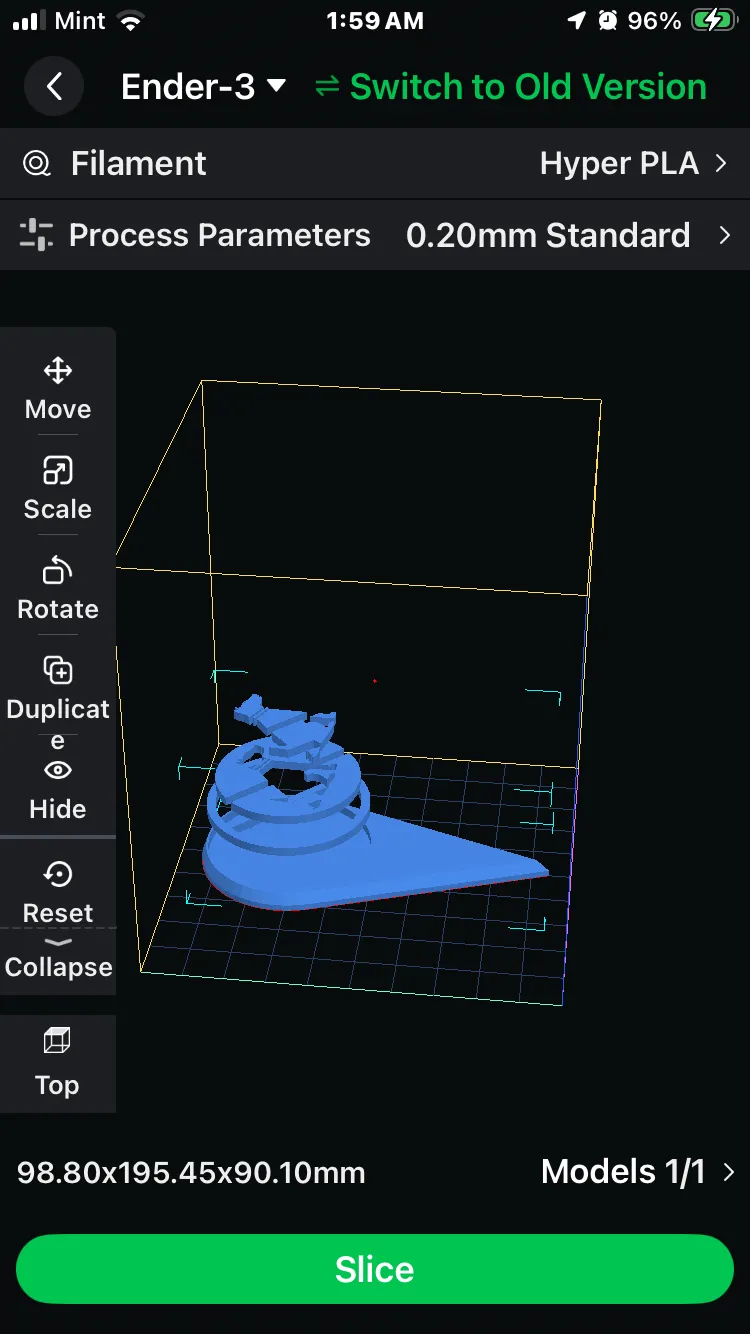Tap the location arrow icon in status bar
The height and width of the screenshot is (1334, 750).
click(x=576, y=20)
